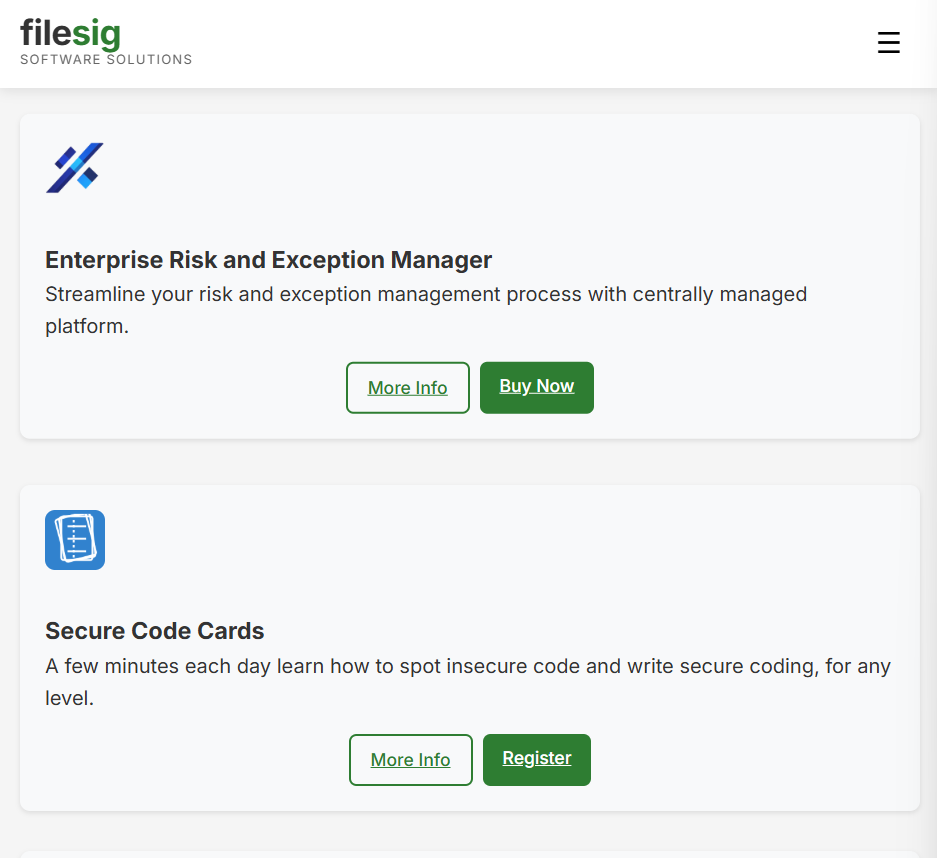Select the Secure Code Cards heading

click(155, 631)
